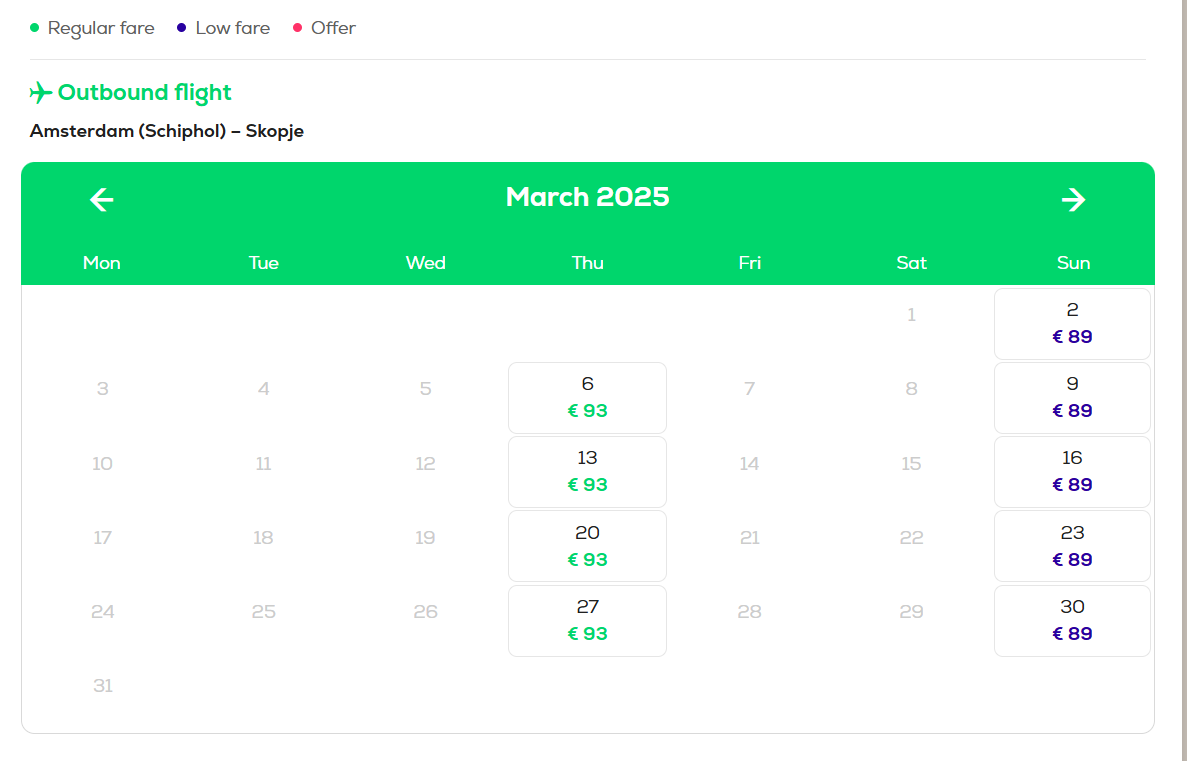The width and height of the screenshot is (1187, 761).
Task: Choose March 20 regular fare date
Action: coord(587,546)
